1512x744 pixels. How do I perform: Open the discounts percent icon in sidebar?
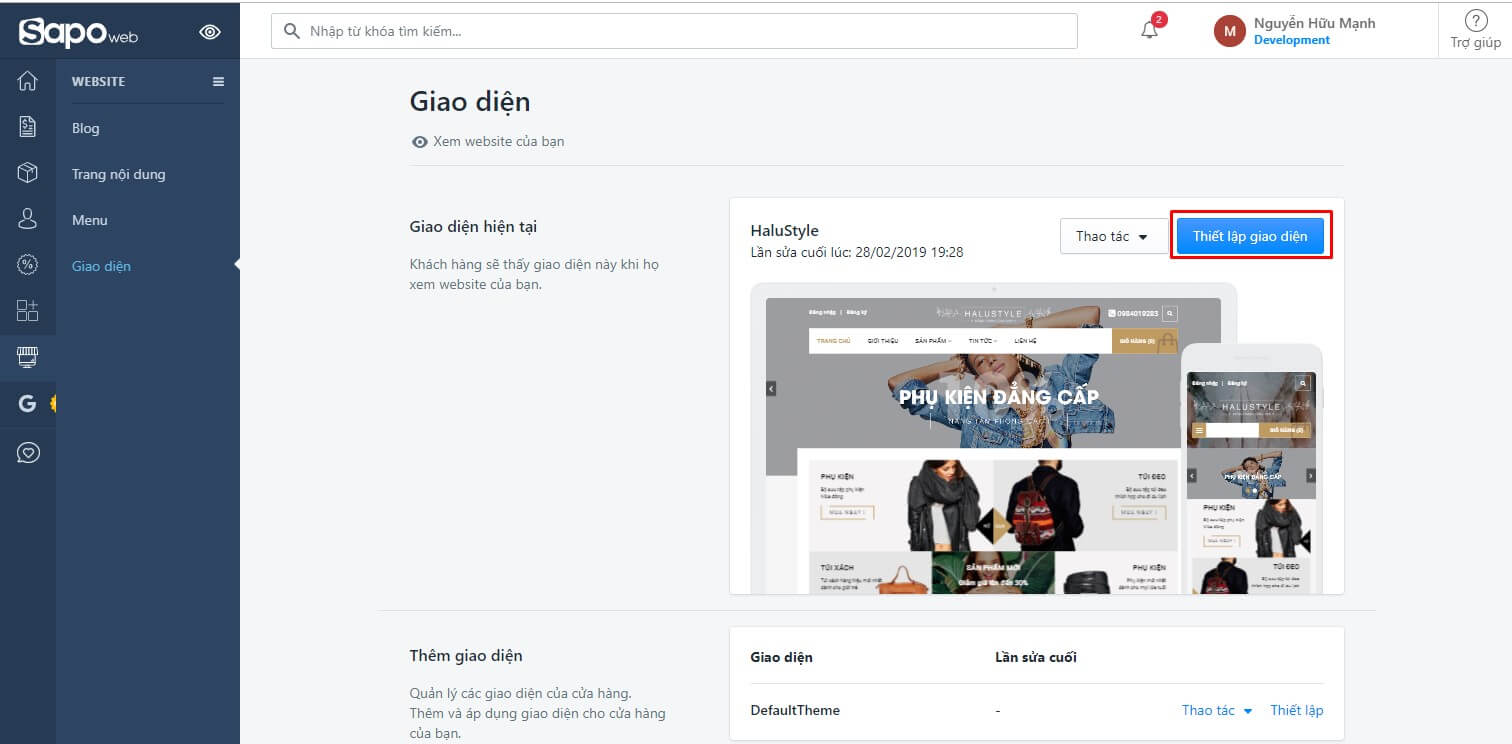28,265
